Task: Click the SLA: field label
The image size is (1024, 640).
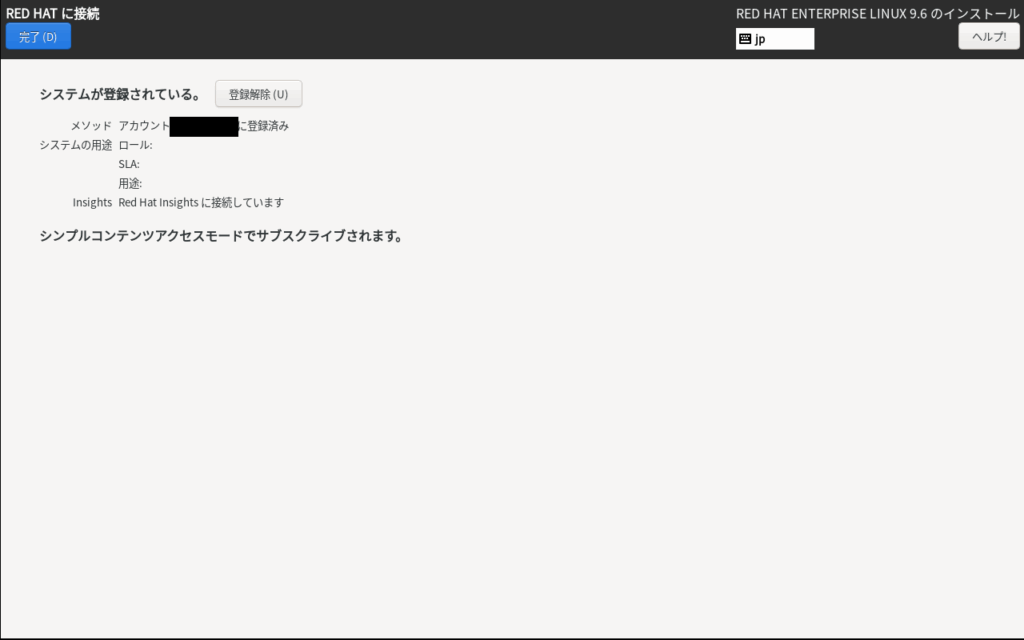Action: (x=129, y=164)
